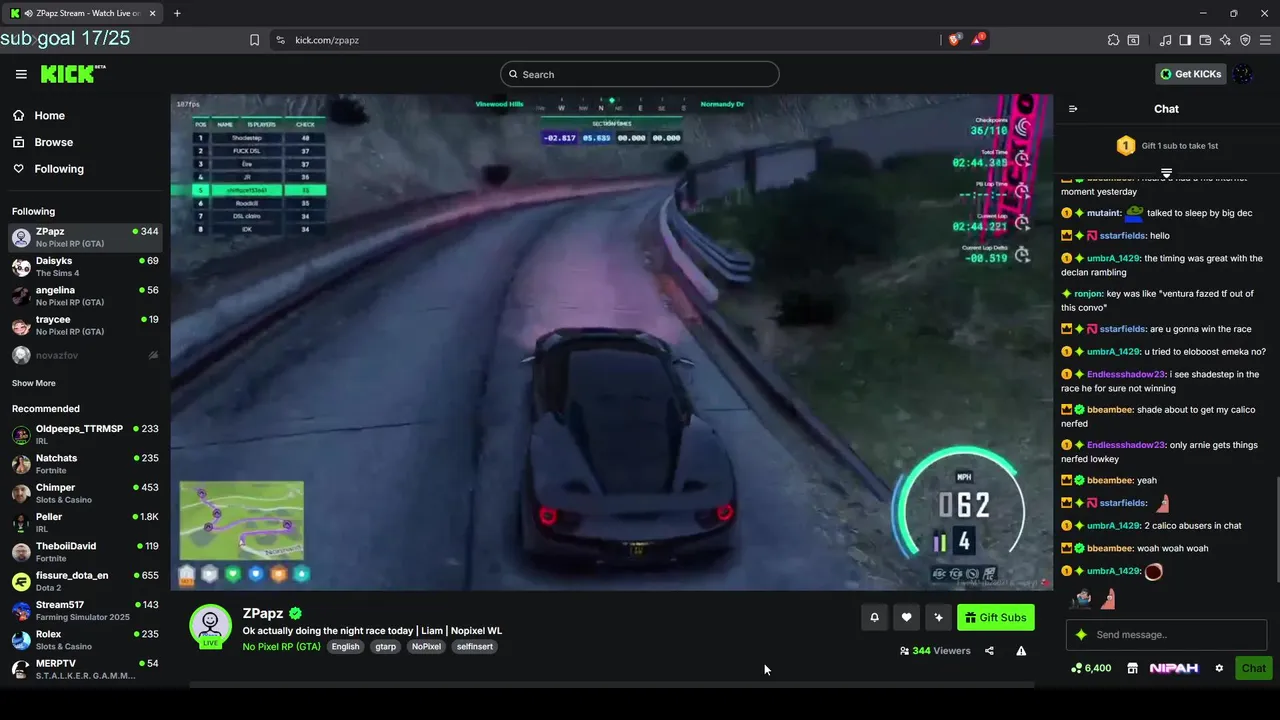Image resolution: width=1280 pixels, height=720 pixels.
Task: Open chat settings gear
Action: click(x=1219, y=668)
